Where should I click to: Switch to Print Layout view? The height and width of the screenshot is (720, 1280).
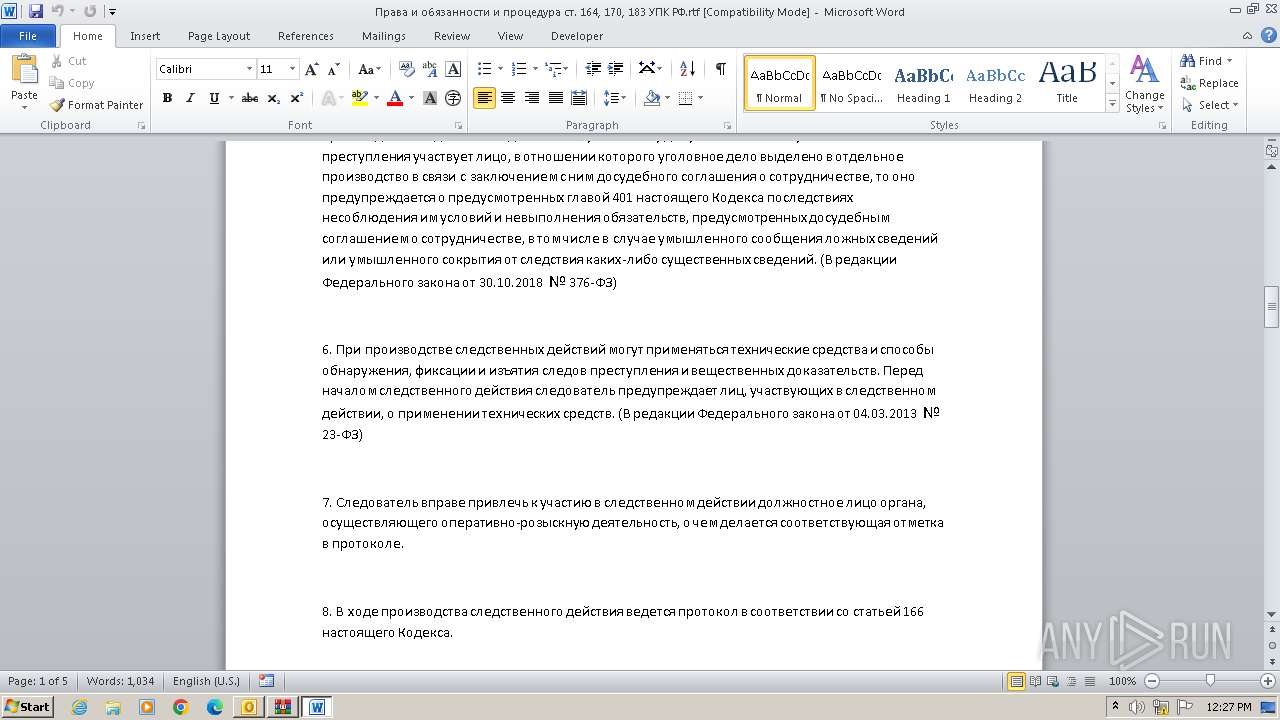pos(1017,681)
